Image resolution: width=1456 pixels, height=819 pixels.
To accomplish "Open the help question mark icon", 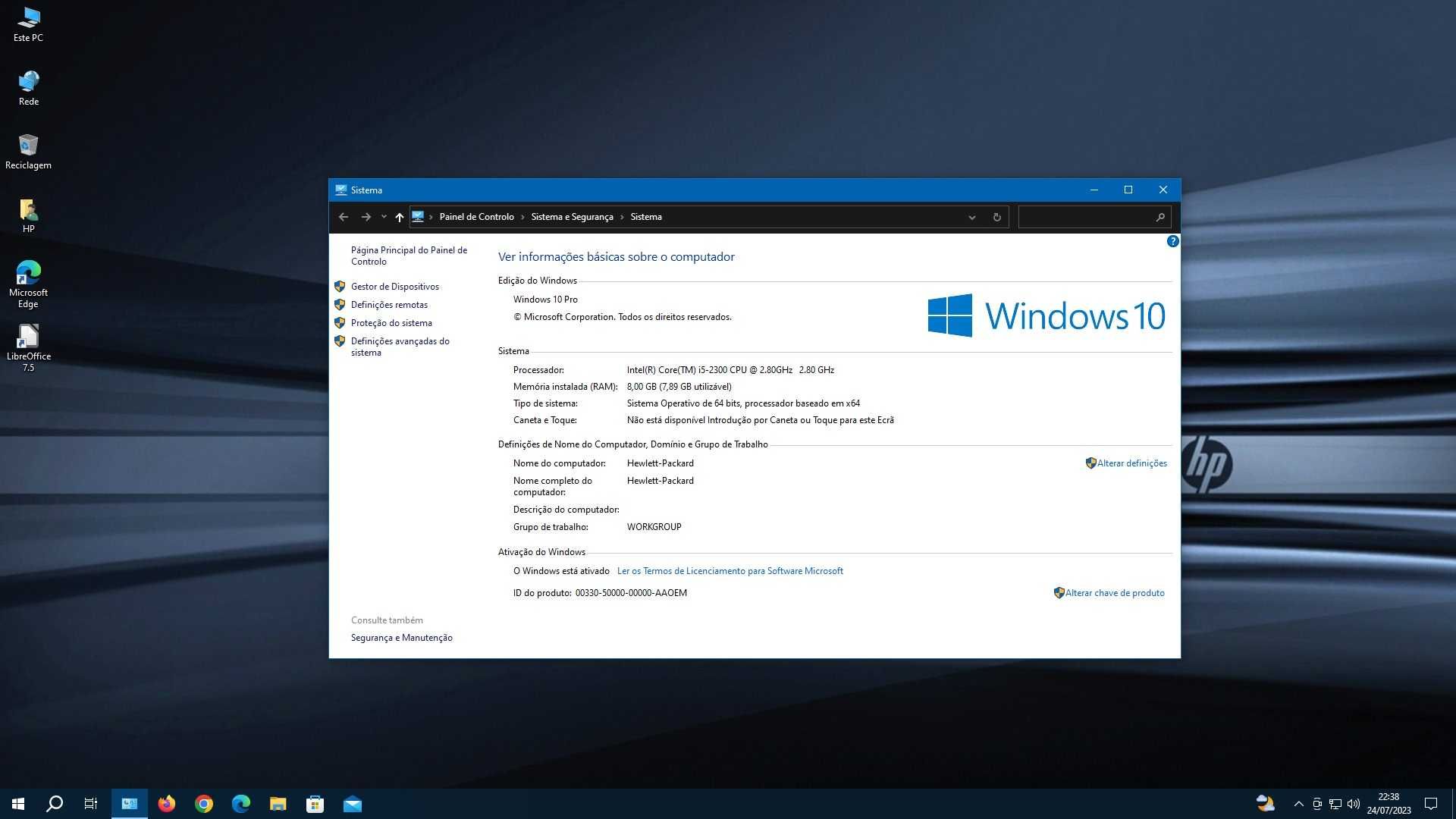I will 1172,241.
